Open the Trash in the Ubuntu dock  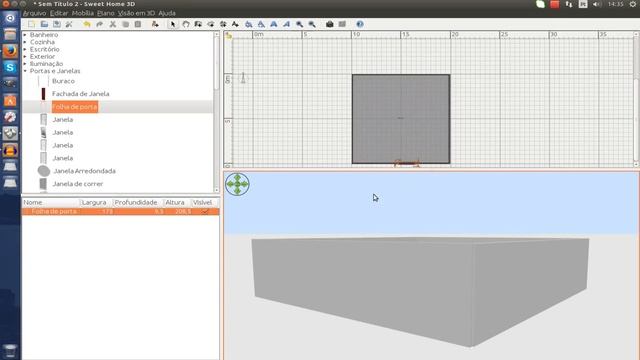click(x=10, y=351)
